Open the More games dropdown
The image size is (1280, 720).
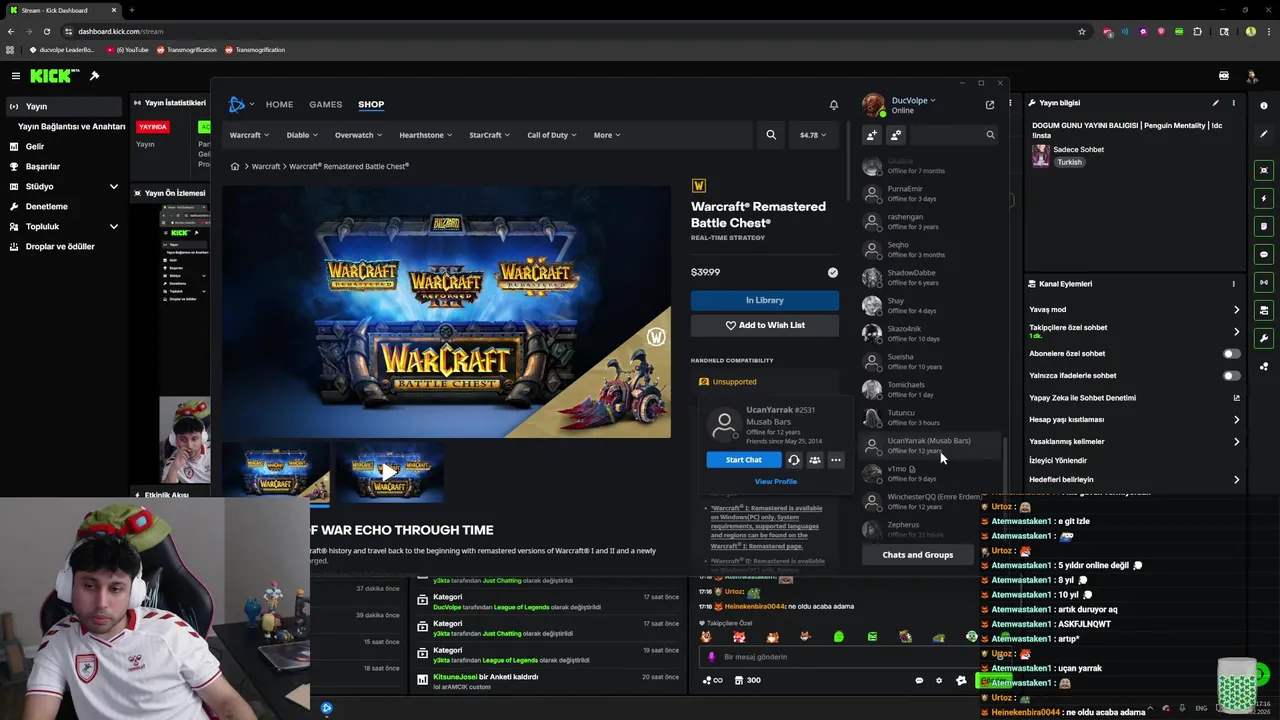(607, 135)
